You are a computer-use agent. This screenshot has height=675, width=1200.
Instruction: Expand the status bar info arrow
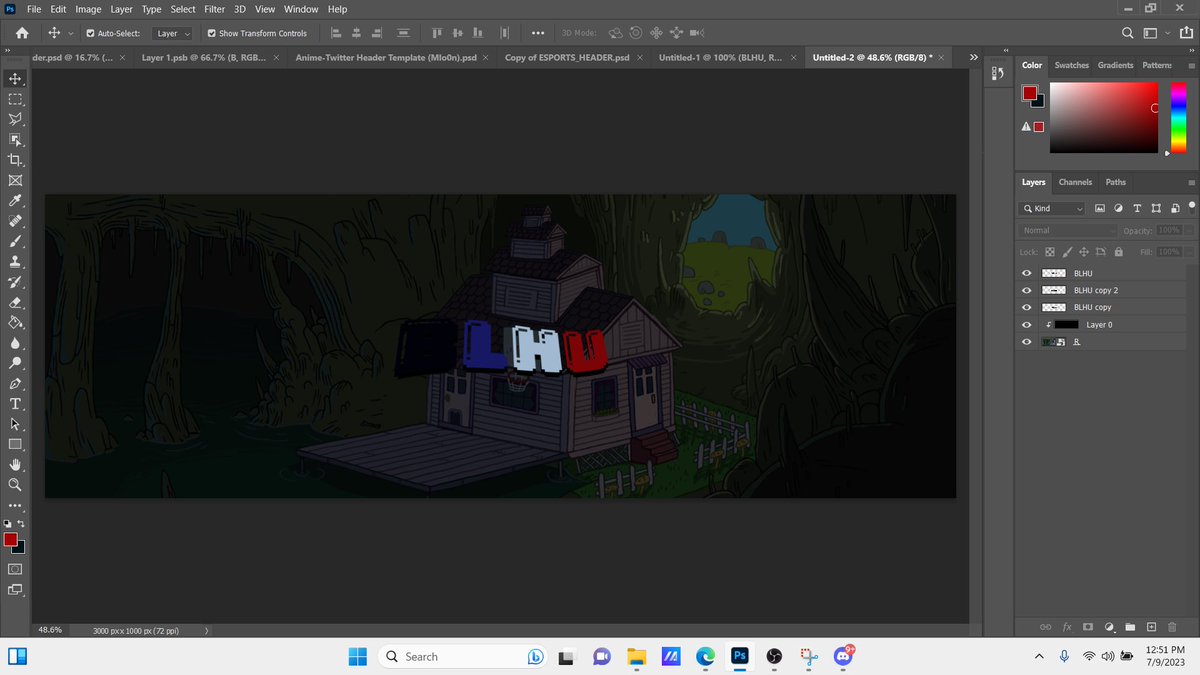click(x=206, y=631)
